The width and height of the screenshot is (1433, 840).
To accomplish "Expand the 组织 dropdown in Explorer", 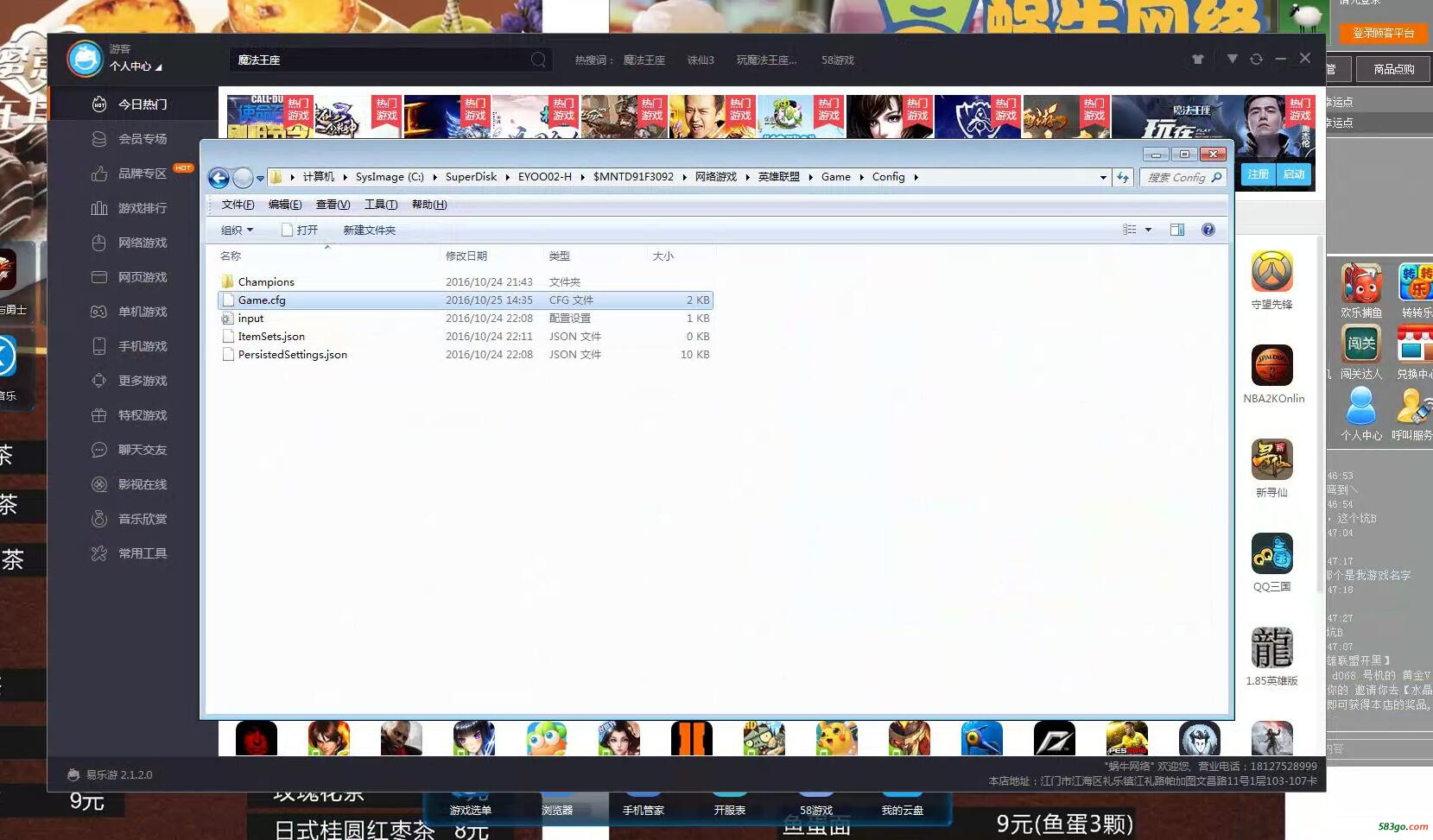I will pyautogui.click(x=237, y=230).
